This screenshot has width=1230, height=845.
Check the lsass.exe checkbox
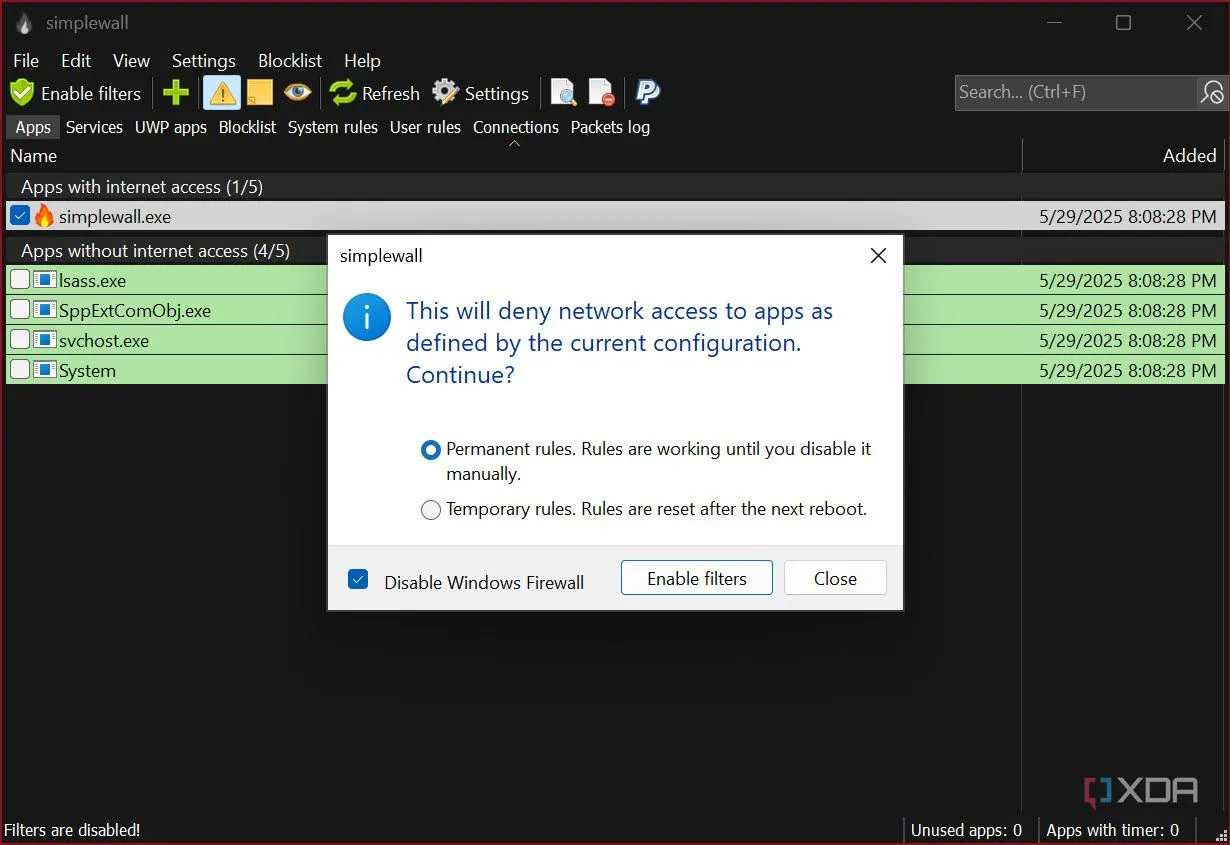pos(20,280)
